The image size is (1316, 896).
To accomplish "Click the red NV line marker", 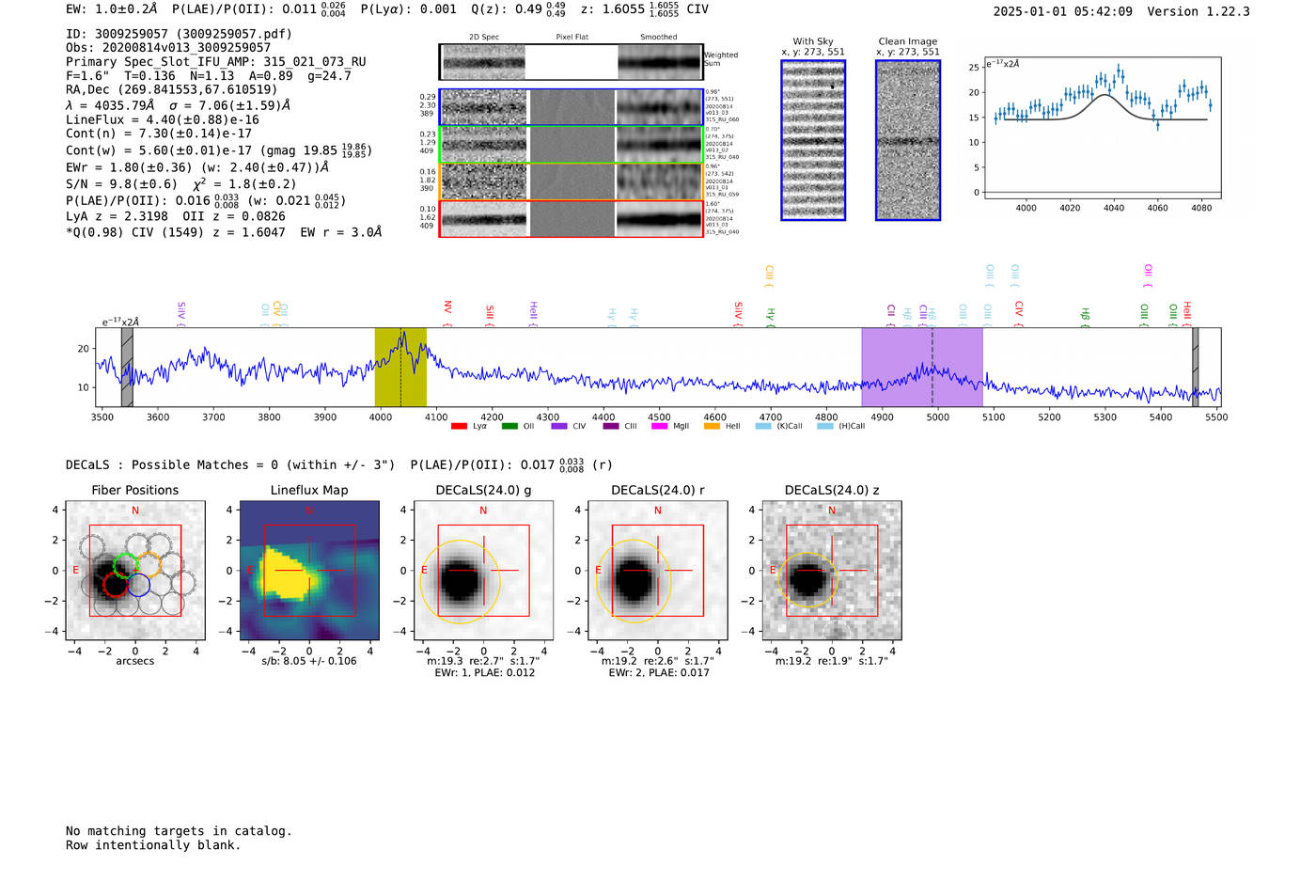I will pos(447,313).
